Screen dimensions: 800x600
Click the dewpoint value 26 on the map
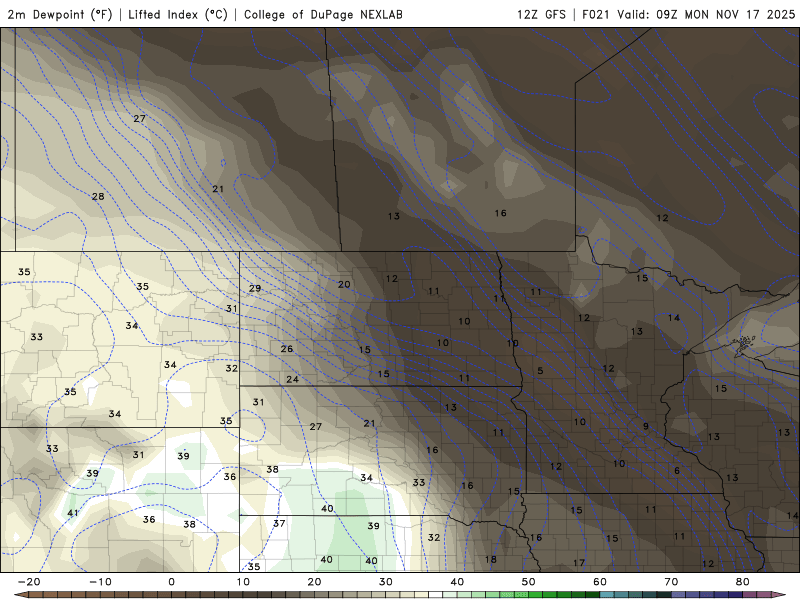pos(287,349)
